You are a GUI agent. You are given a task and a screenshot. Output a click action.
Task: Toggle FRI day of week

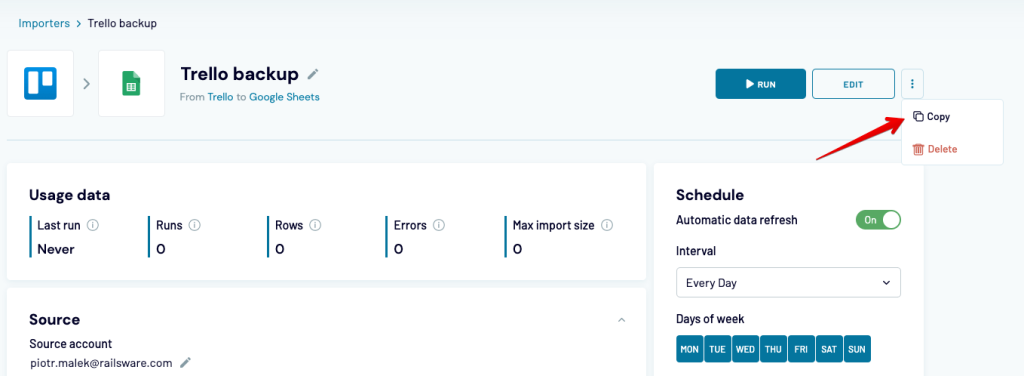point(801,349)
